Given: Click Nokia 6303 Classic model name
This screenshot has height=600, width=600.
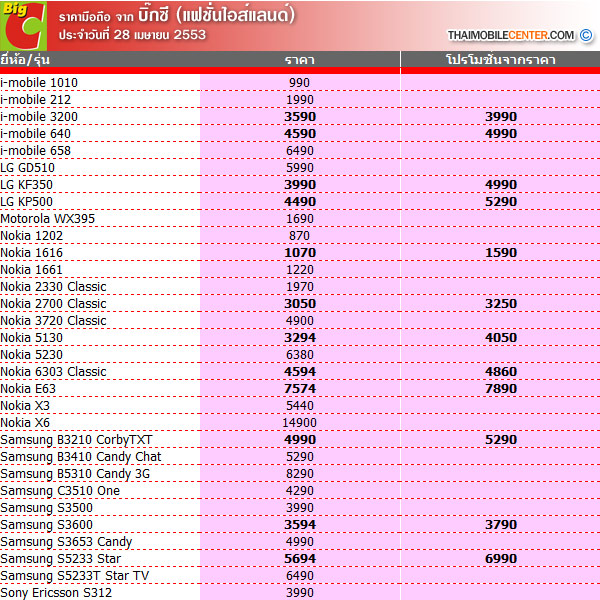Looking at the screenshot, I should click(53, 372).
